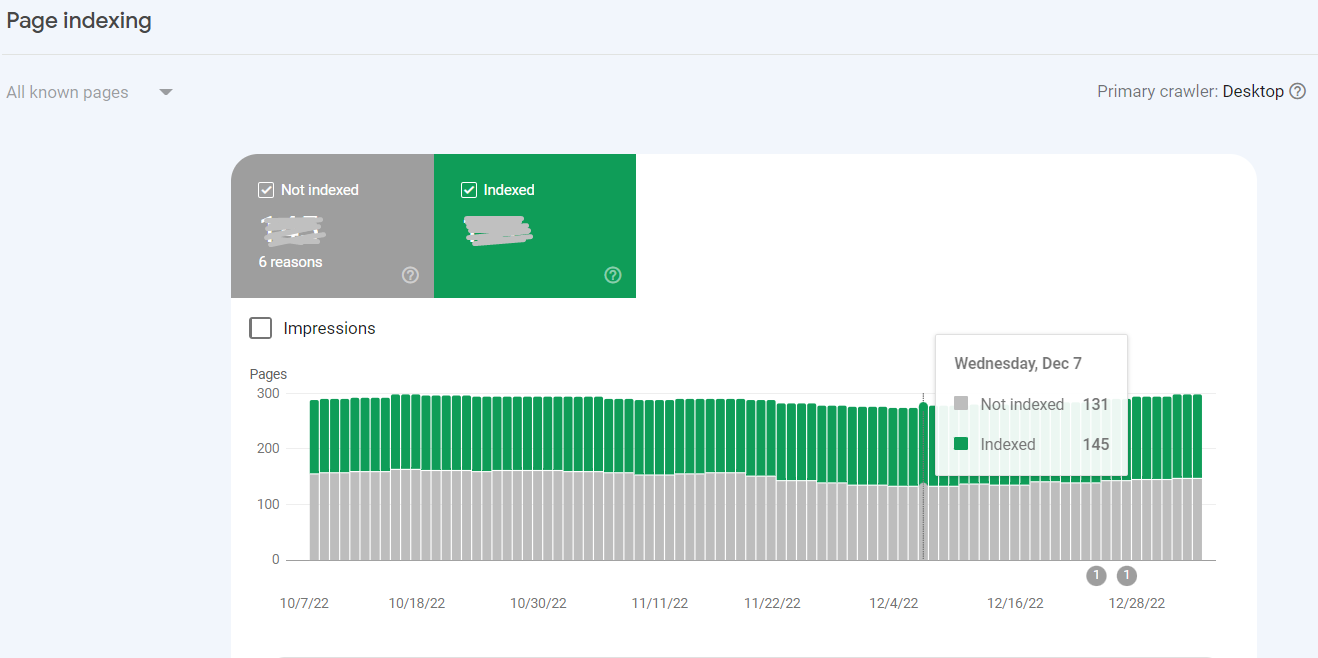1318x658 pixels.
Task: Click green Indexed legend swatch in tooltip
Action: click(x=961, y=444)
